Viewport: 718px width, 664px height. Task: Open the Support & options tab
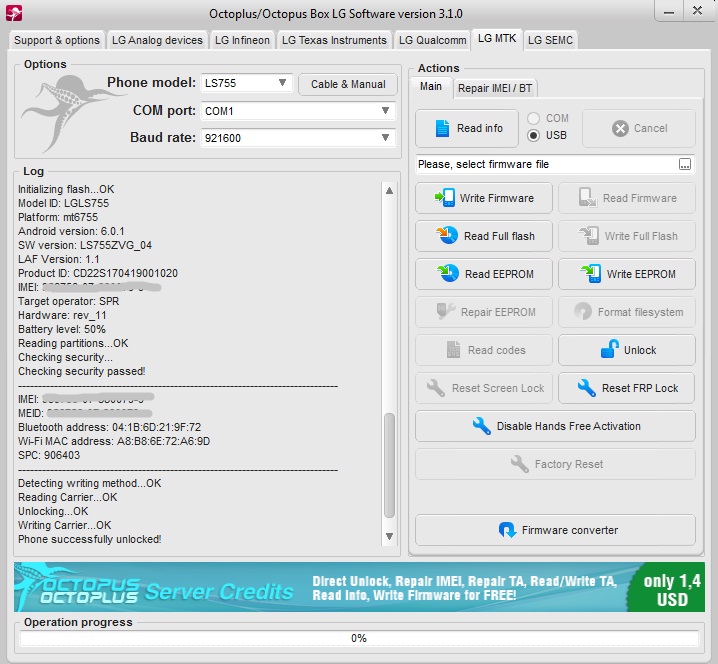point(57,40)
